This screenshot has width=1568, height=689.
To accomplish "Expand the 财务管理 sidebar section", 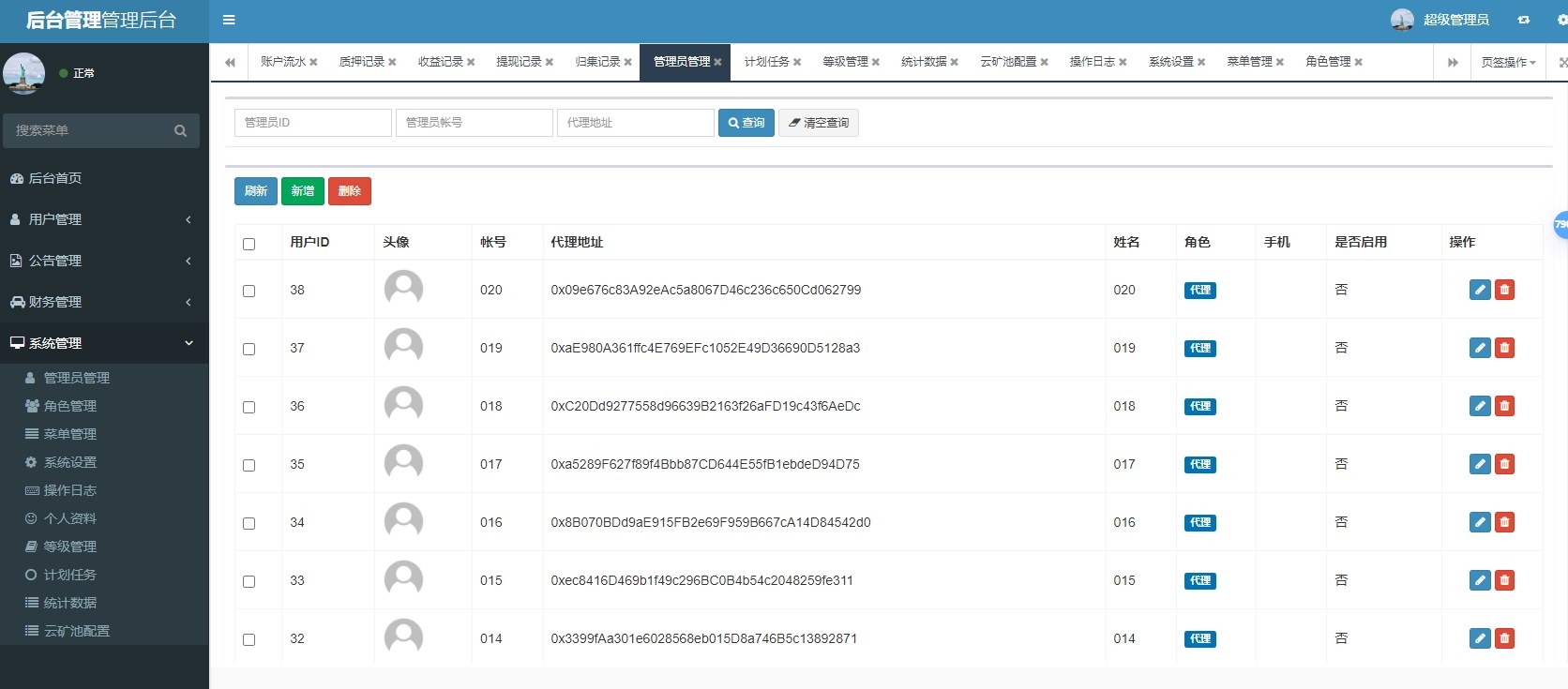I will click(x=103, y=302).
